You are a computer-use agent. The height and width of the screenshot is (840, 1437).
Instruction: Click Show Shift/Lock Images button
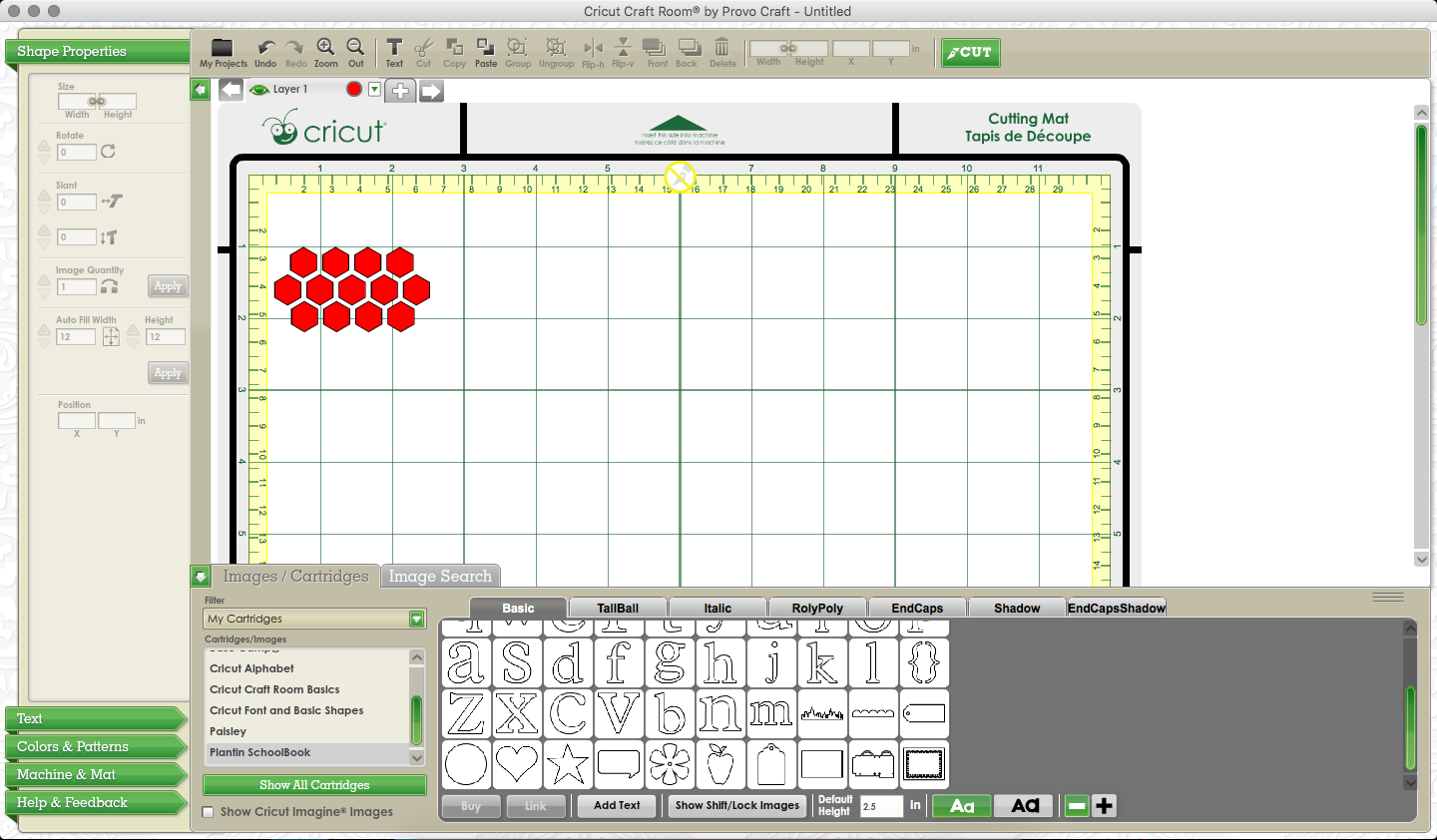click(x=737, y=805)
